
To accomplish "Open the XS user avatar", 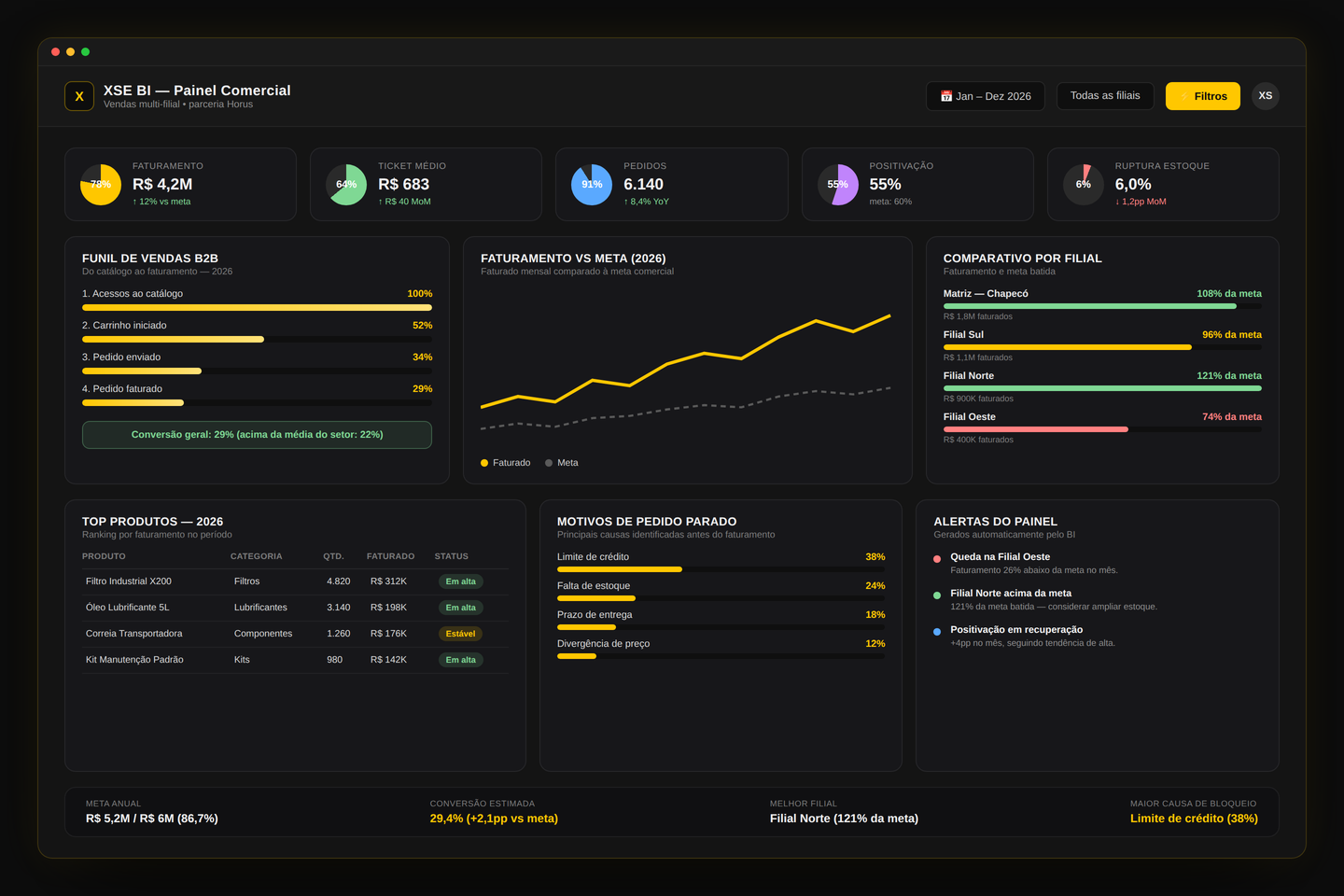I will point(1265,96).
